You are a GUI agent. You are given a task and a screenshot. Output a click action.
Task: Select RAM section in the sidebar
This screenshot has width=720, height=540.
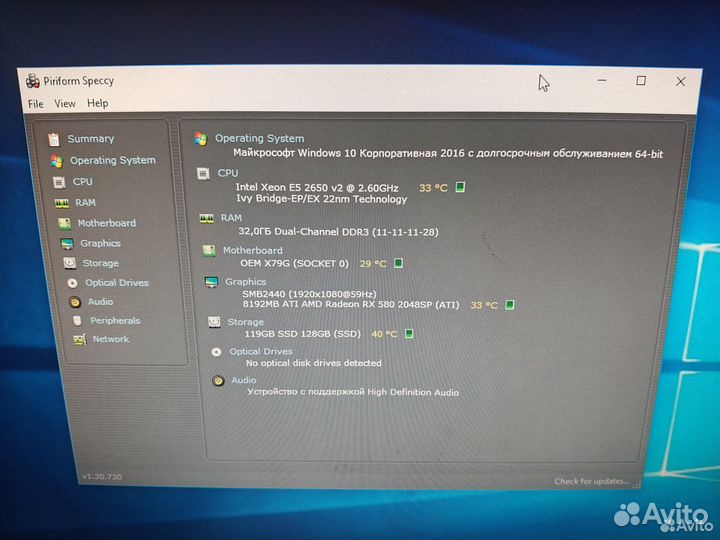(x=85, y=202)
